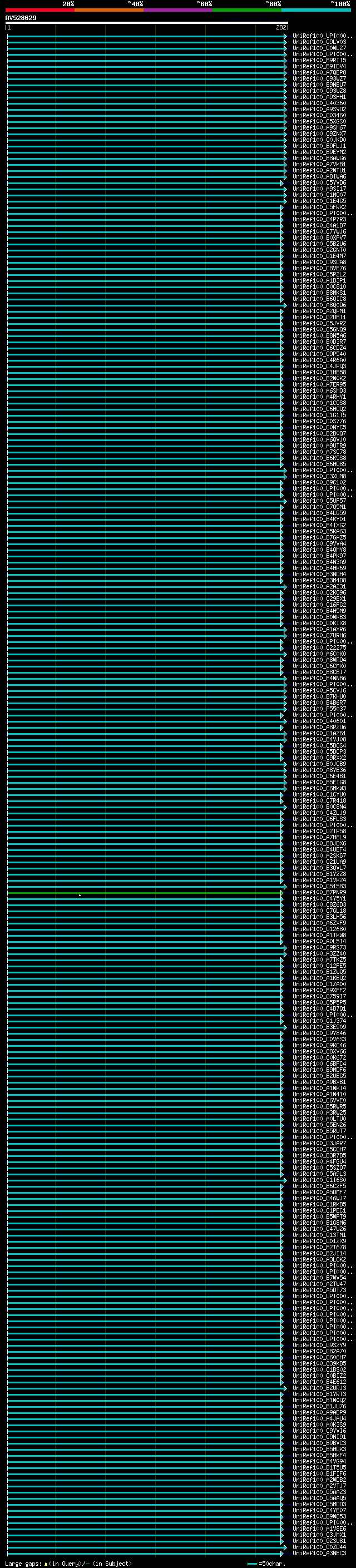Open hit UniRef100_B9IDV4

coord(319,66)
